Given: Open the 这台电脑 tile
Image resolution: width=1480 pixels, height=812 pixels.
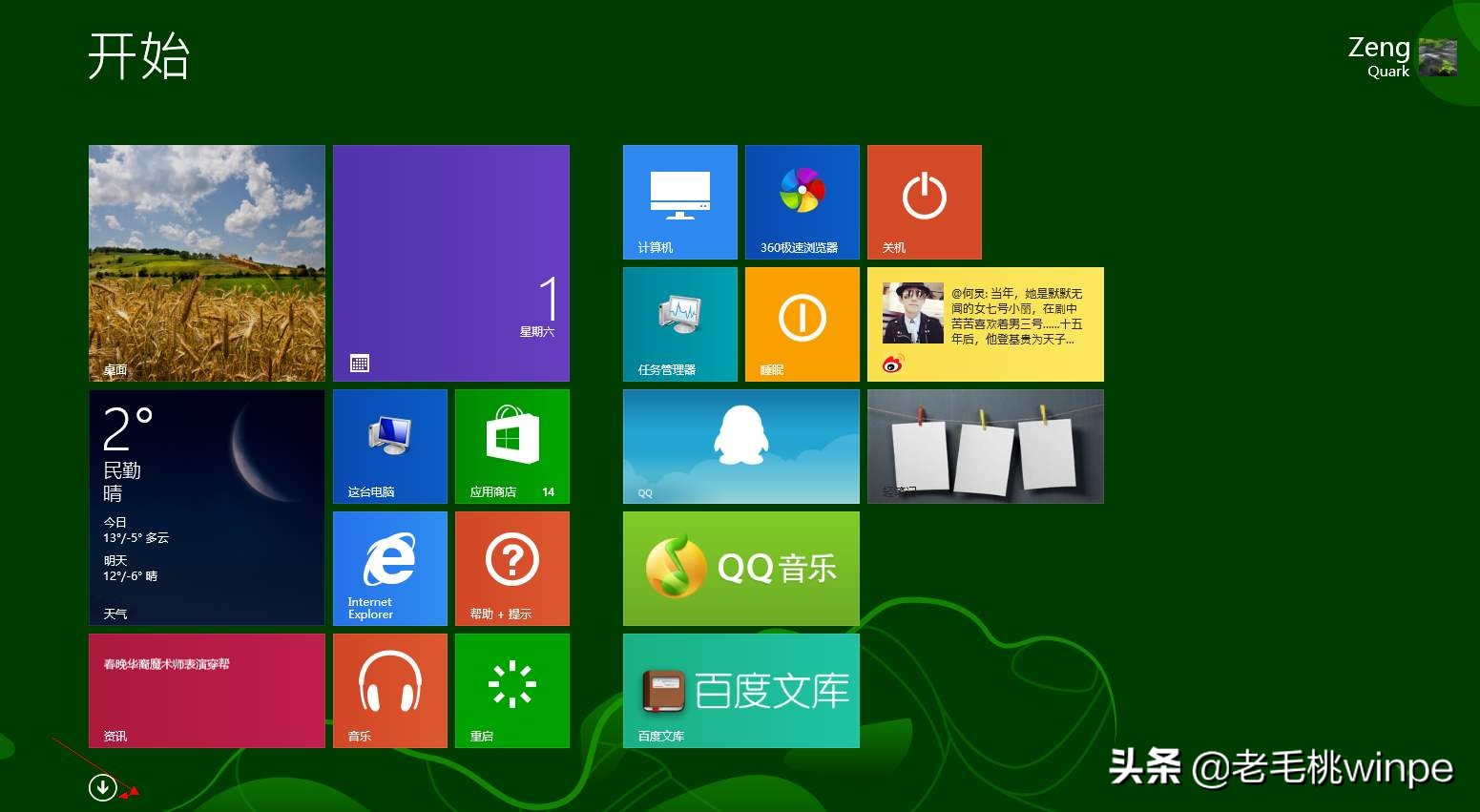Looking at the screenshot, I should click(x=389, y=446).
